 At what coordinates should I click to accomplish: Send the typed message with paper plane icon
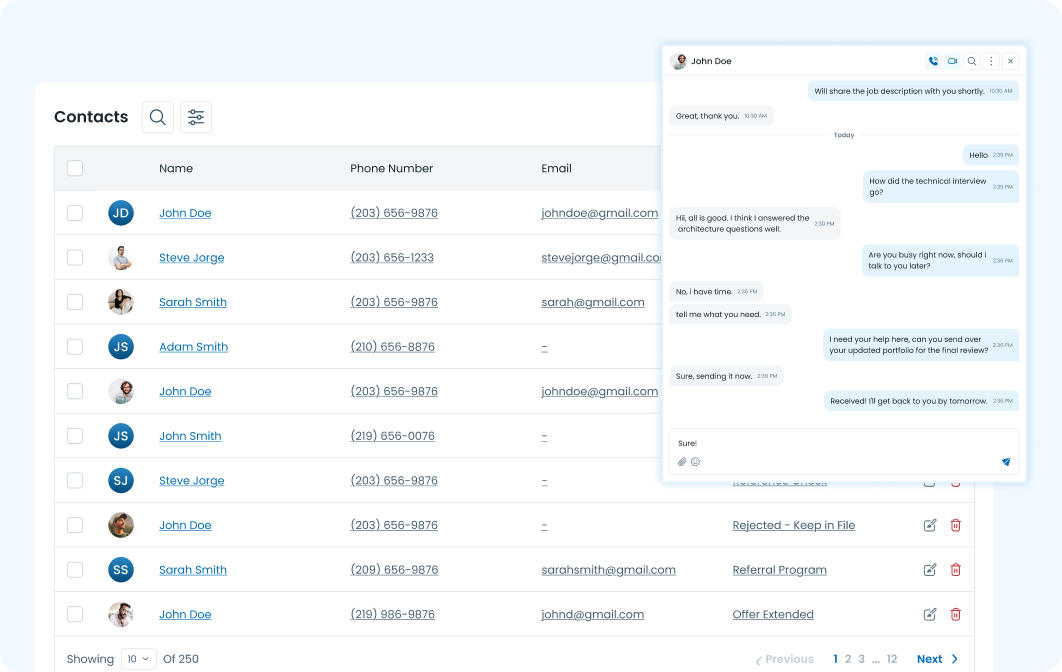tap(1006, 462)
